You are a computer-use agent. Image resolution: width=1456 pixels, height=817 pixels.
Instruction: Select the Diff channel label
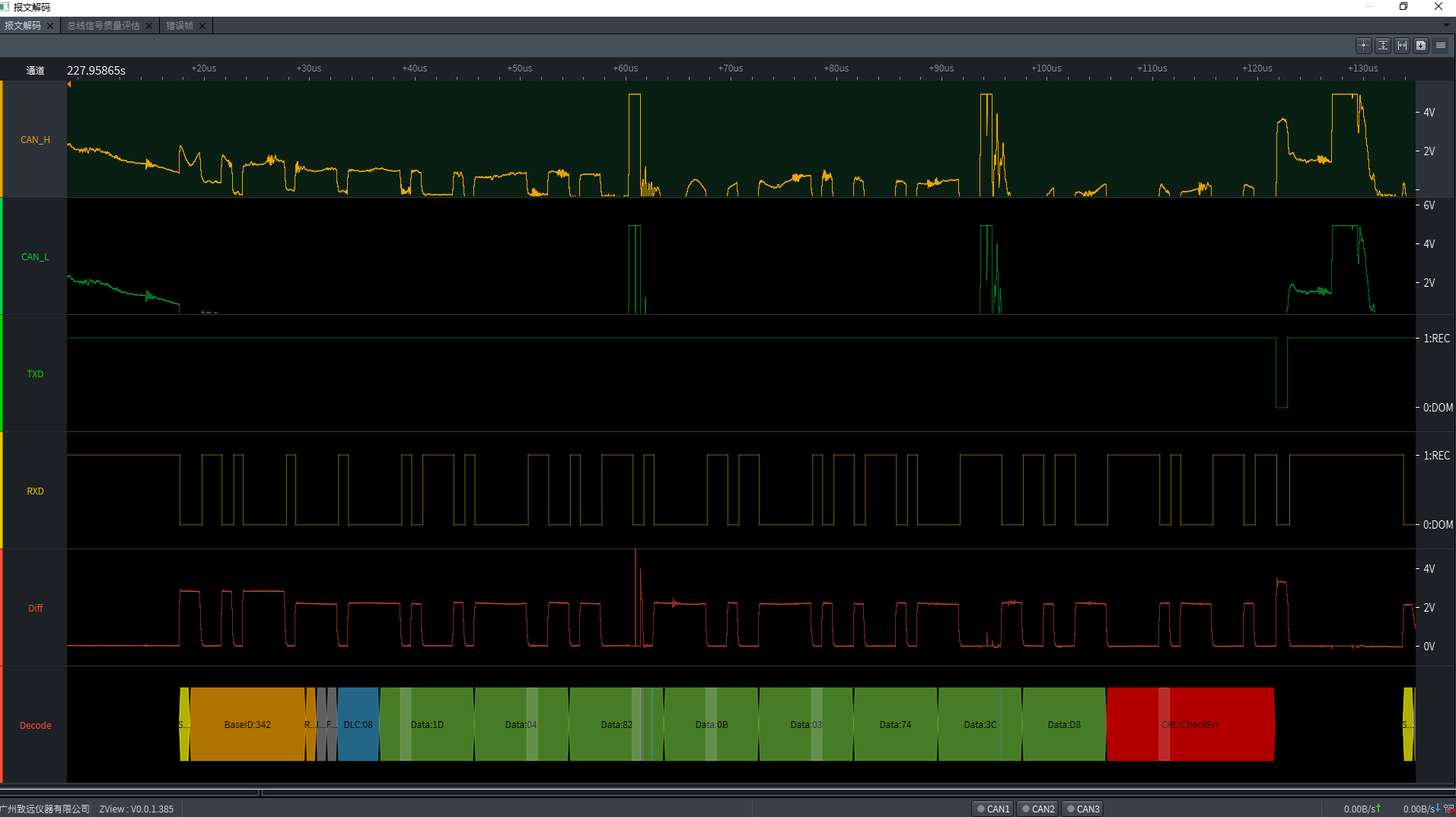pyautogui.click(x=35, y=609)
